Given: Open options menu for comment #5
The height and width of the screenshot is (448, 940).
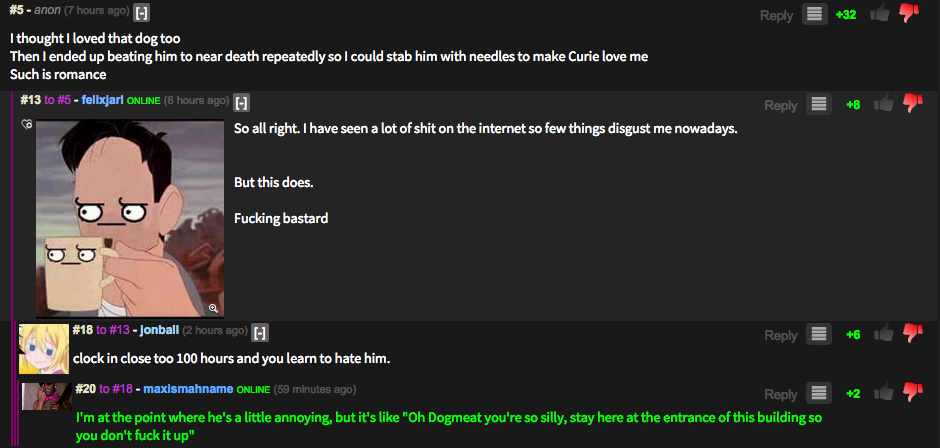Looking at the screenshot, I should pos(815,15).
